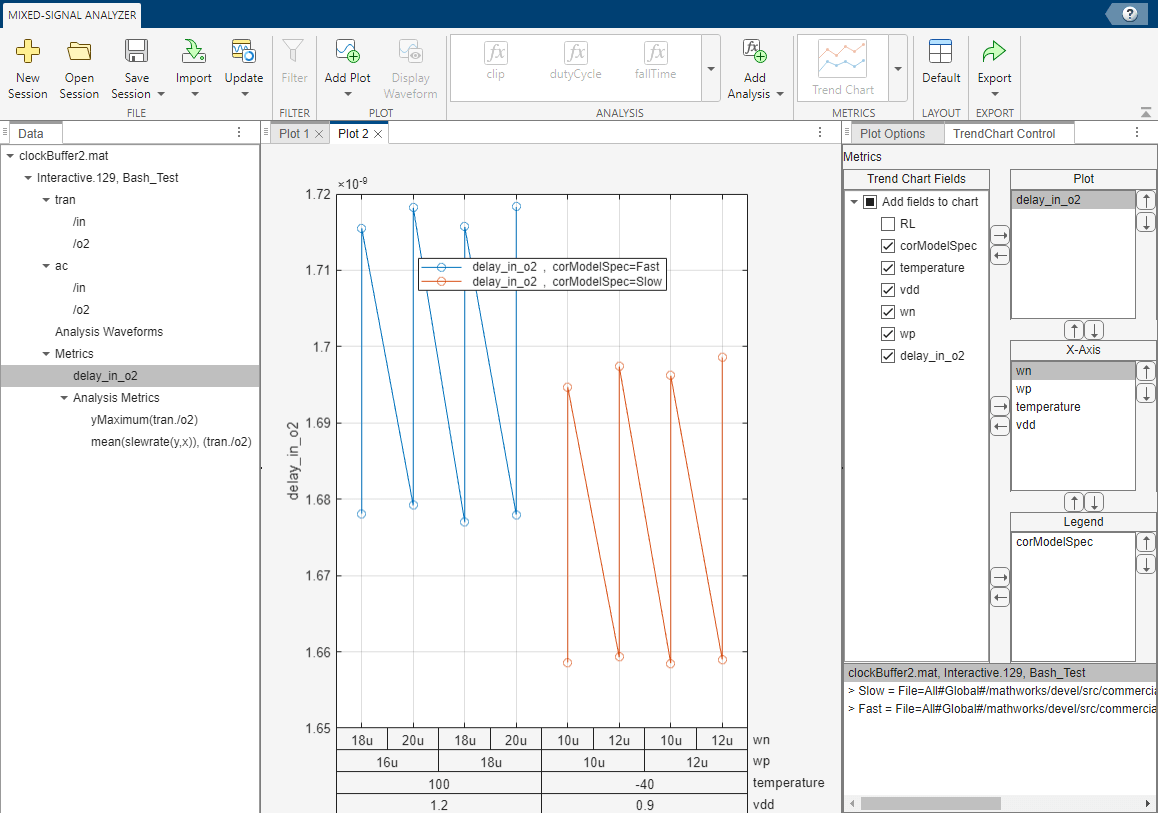Expand the Slow entry in the info panel

850,688
